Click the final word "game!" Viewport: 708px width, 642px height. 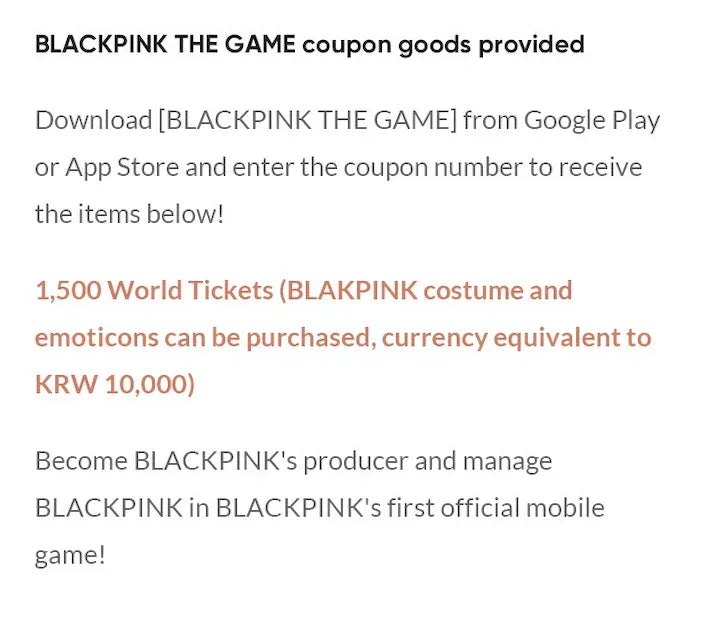point(70,554)
